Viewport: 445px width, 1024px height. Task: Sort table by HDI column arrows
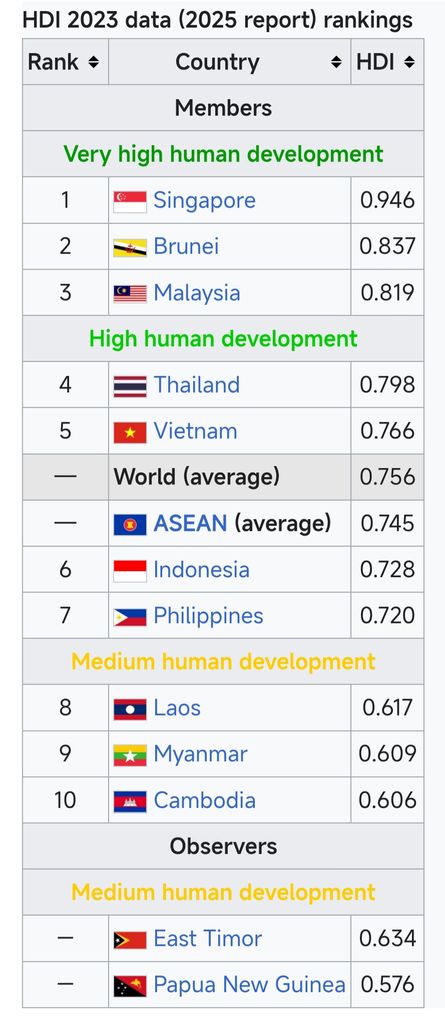[409, 63]
